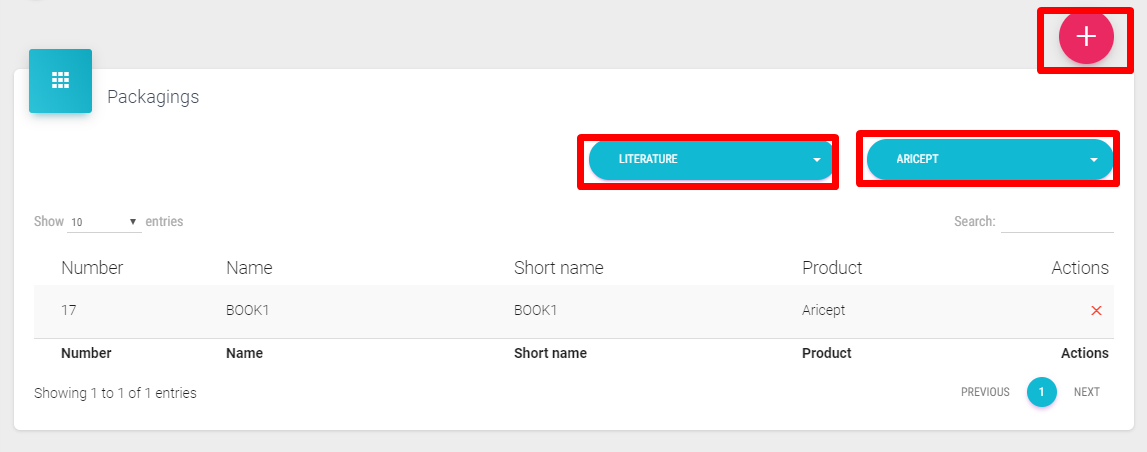
Task: Expand the Show entries count selector
Action: click(x=104, y=222)
